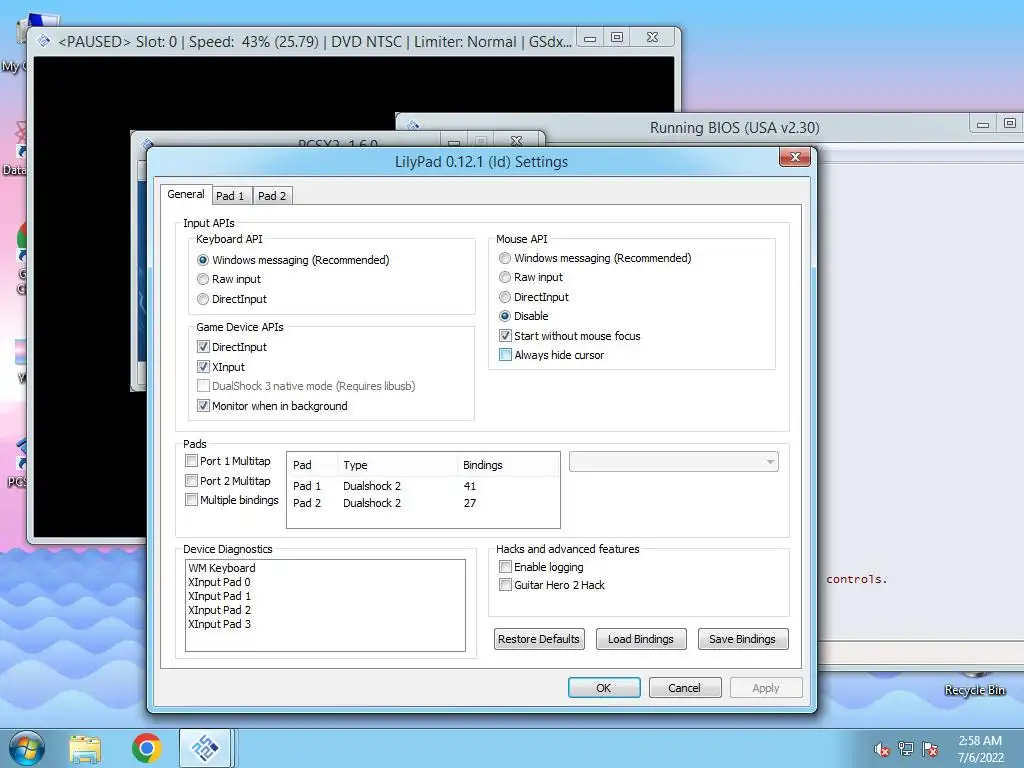Maximize the PAUSED game window
Image resolution: width=1024 pixels, height=768 pixels.
click(x=616, y=38)
